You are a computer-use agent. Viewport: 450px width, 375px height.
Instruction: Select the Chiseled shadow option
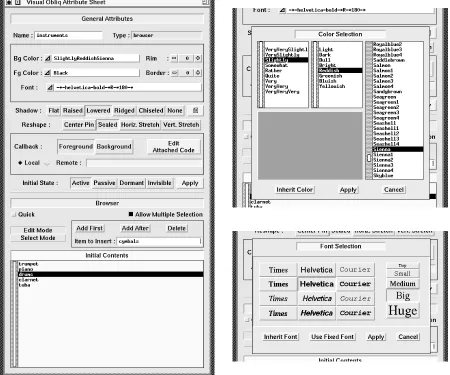click(151, 110)
